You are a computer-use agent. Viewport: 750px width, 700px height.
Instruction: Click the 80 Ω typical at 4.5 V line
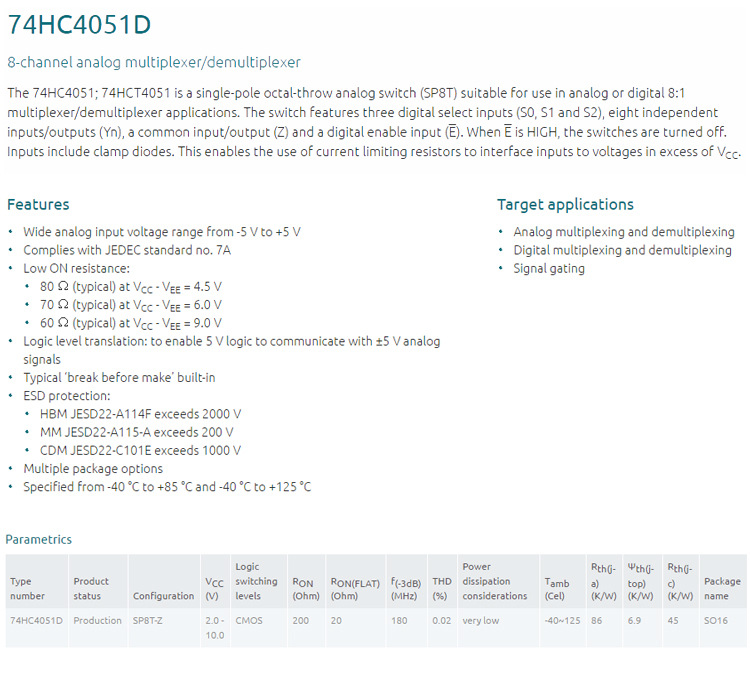pos(131,287)
